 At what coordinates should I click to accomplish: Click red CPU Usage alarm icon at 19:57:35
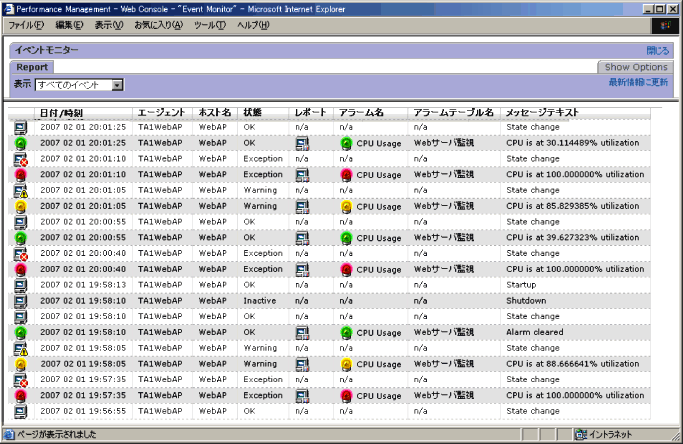(x=346, y=395)
